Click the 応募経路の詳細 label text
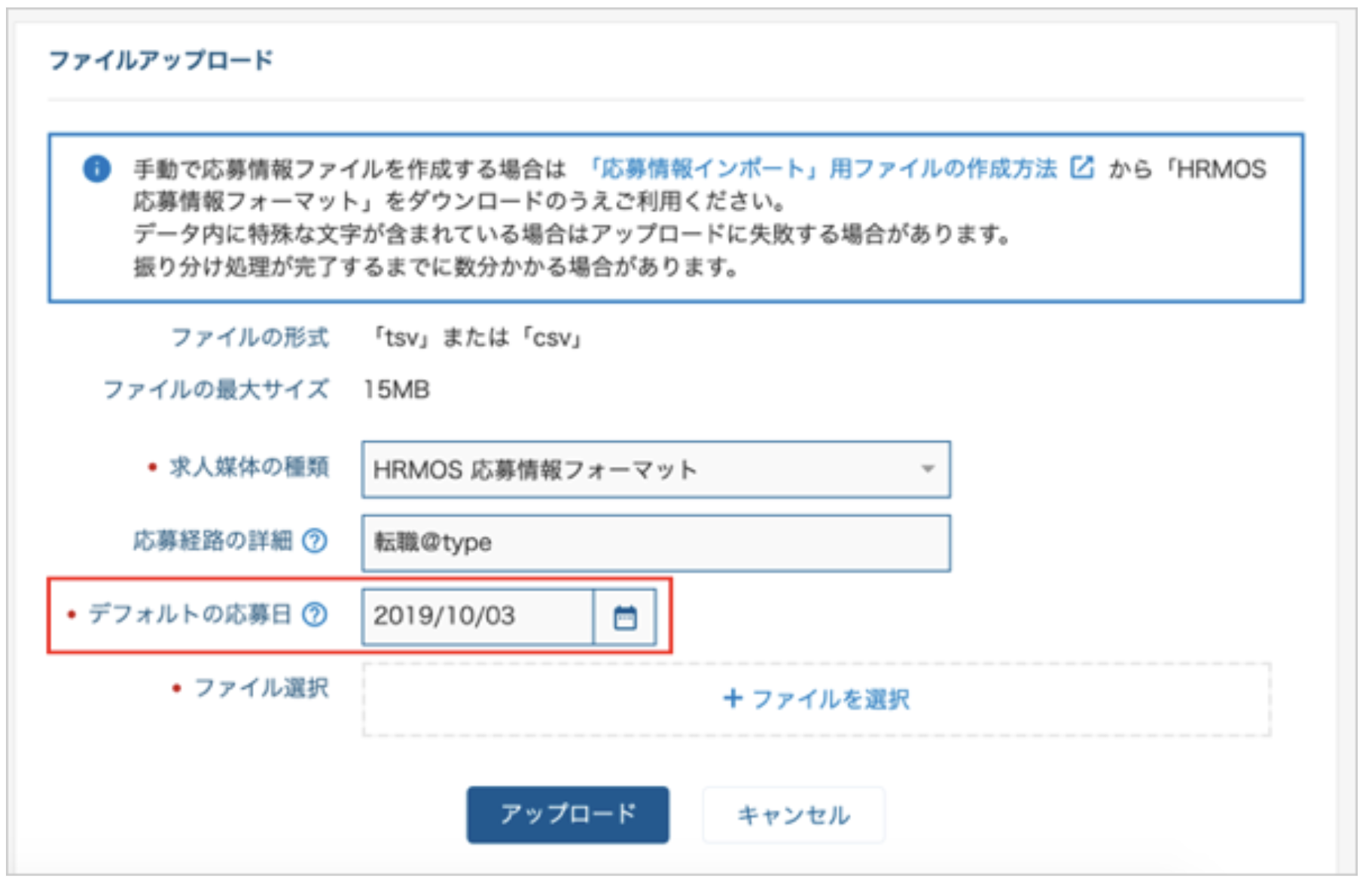This screenshot has height=887, width=1372. pos(212,541)
